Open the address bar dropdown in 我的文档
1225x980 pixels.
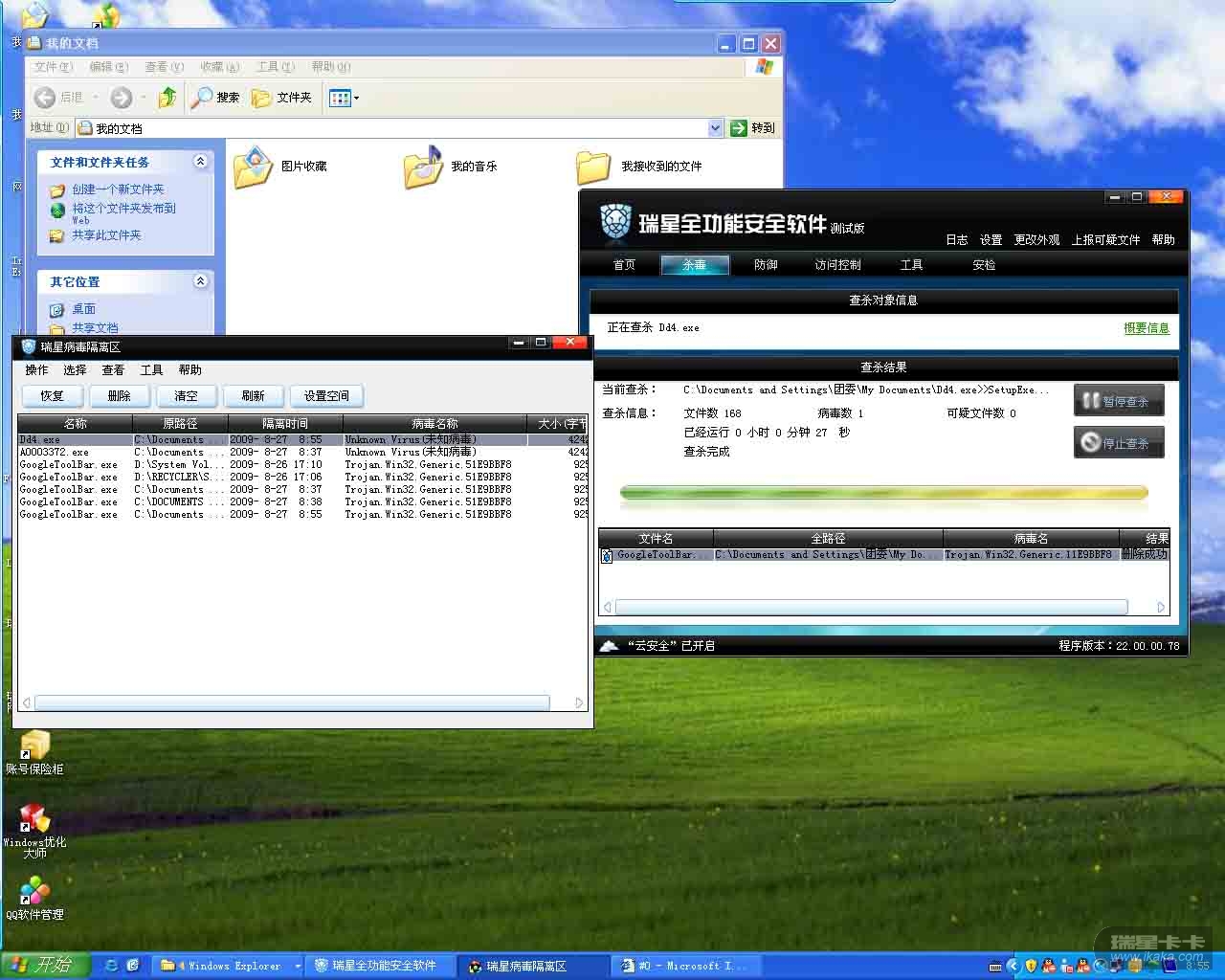pyautogui.click(x=715, y=128)
